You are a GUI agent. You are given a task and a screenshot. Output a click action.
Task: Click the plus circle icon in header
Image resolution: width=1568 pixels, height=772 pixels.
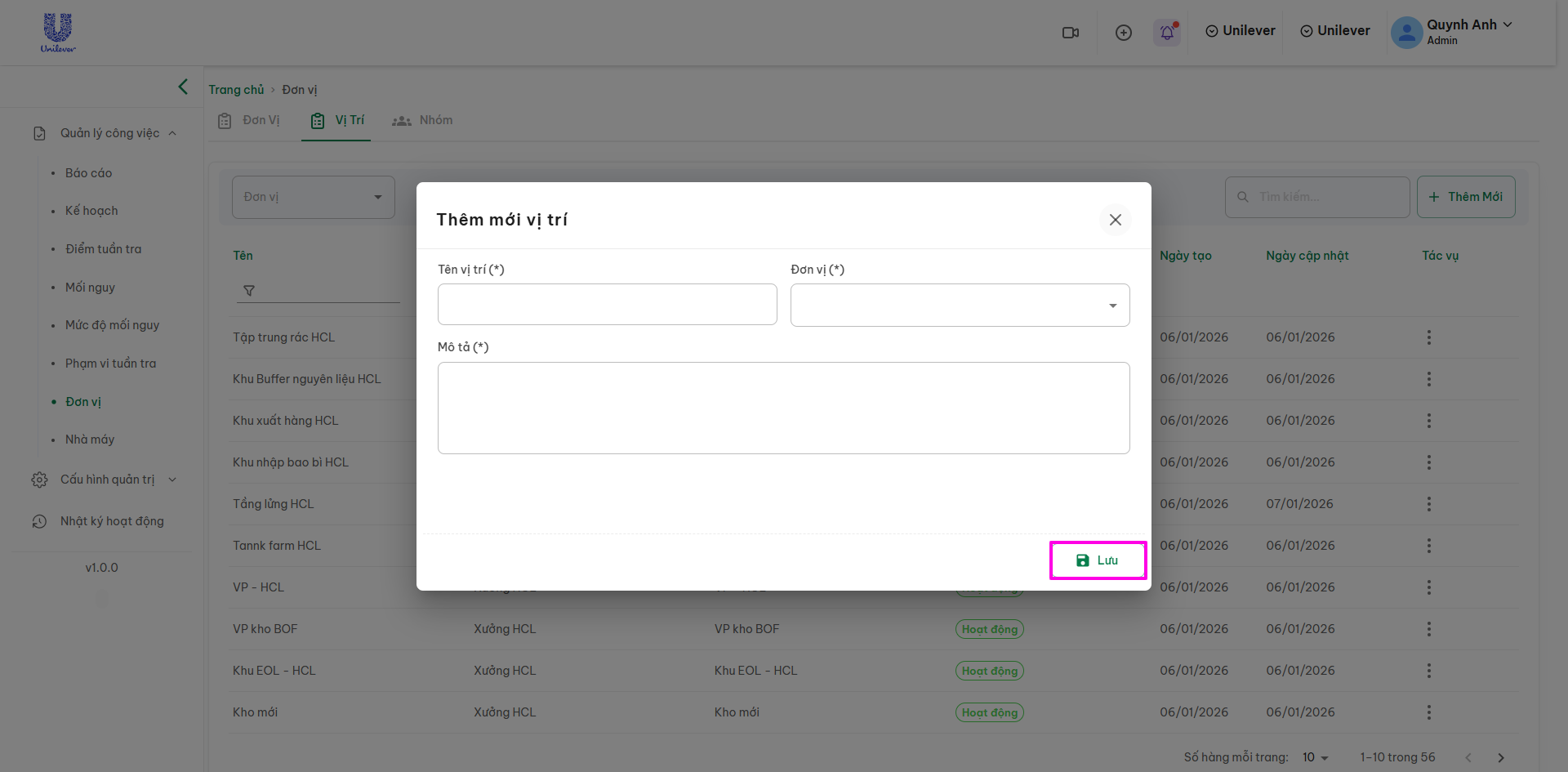coord(1124,33)
